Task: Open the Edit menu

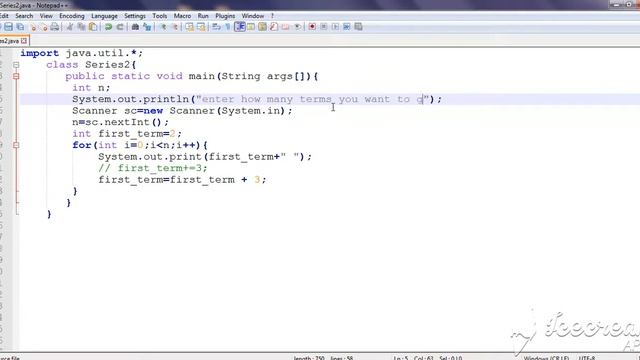Action: pyautogui.click(x=4, y=16)
